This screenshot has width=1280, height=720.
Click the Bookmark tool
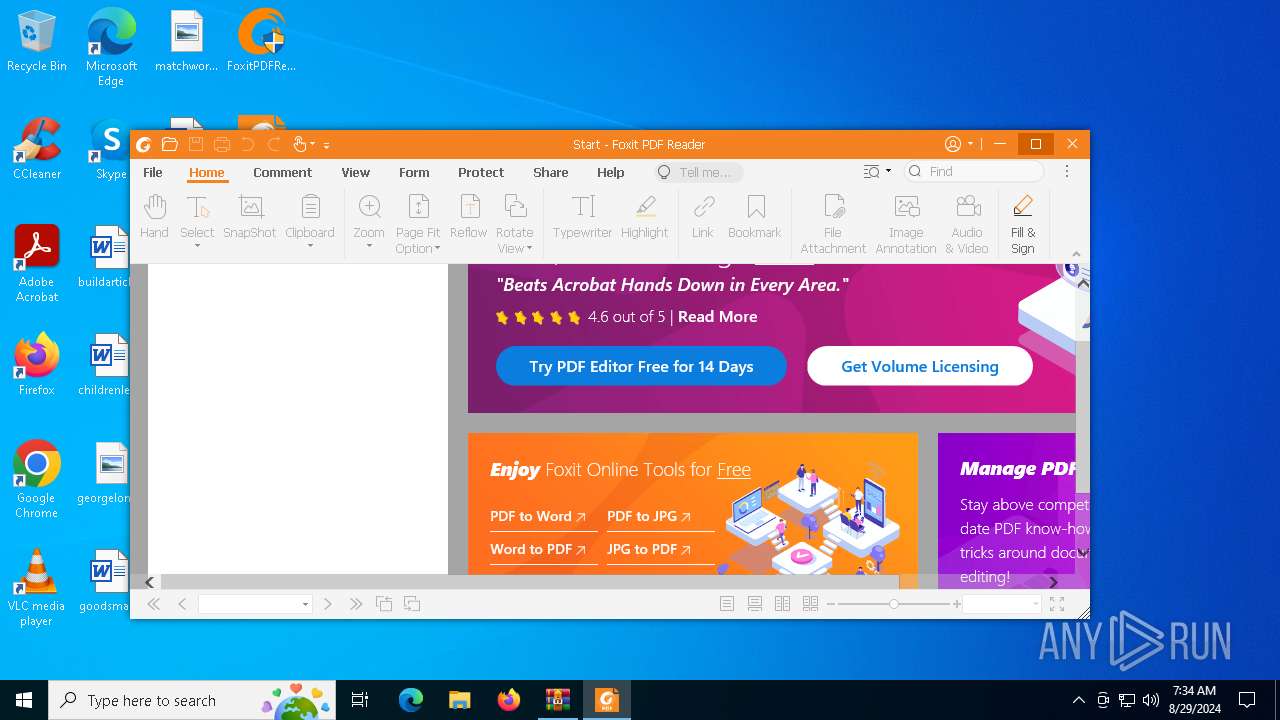(x=755, y=218)
